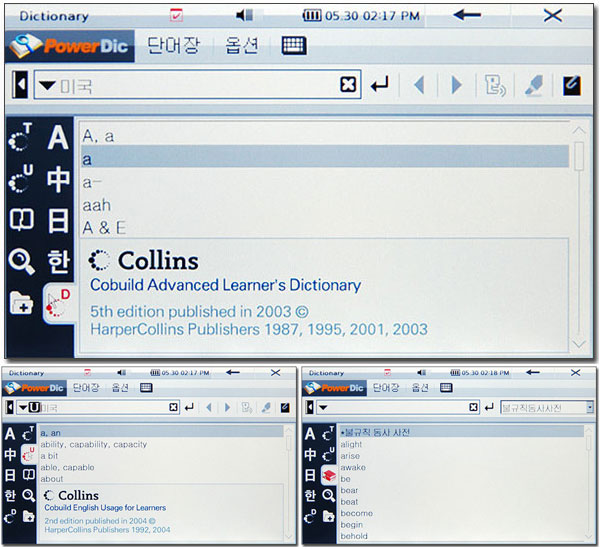Select 'become' in the irregular verbs list
The image size is (600, 549).
462,513
